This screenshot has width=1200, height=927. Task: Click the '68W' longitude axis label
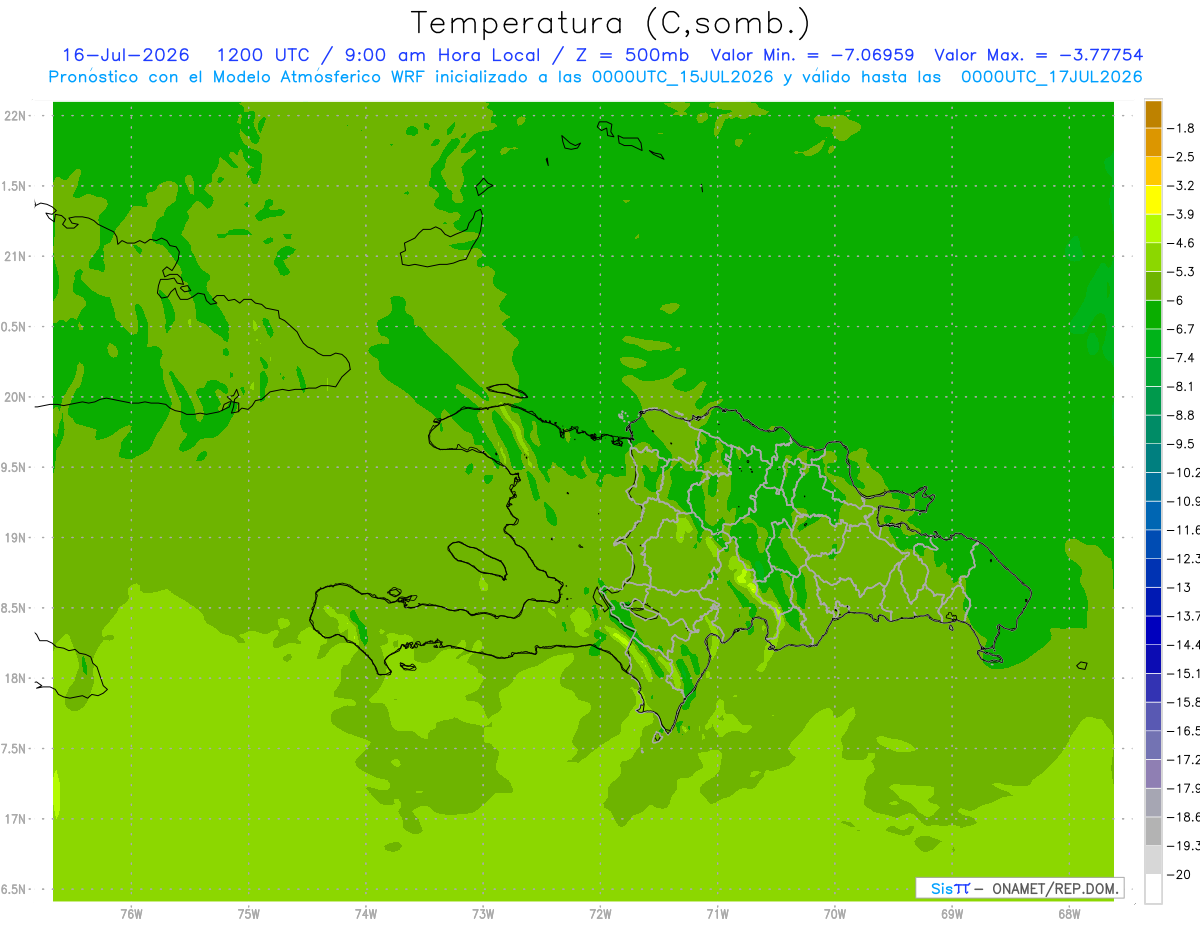1069,914
